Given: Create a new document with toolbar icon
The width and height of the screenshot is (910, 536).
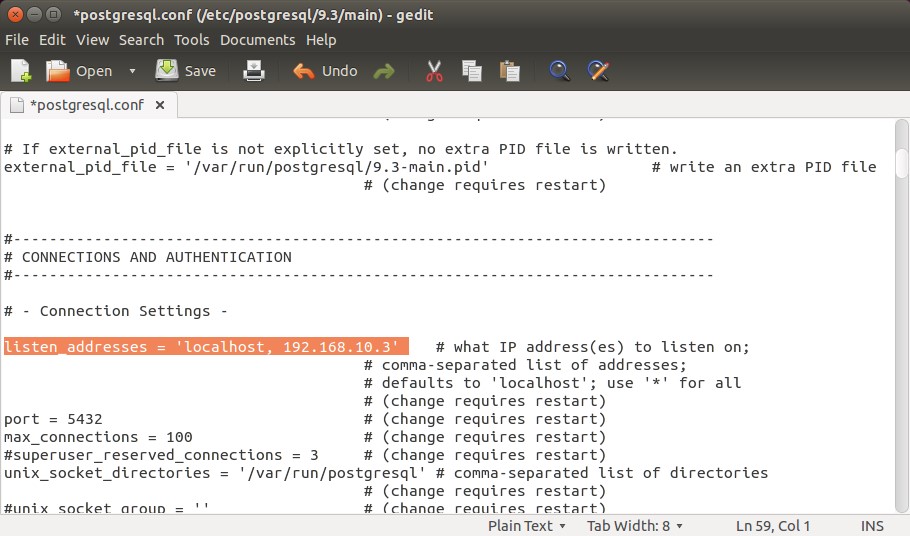Looking at the screenshot, I should tap(21, 71).
